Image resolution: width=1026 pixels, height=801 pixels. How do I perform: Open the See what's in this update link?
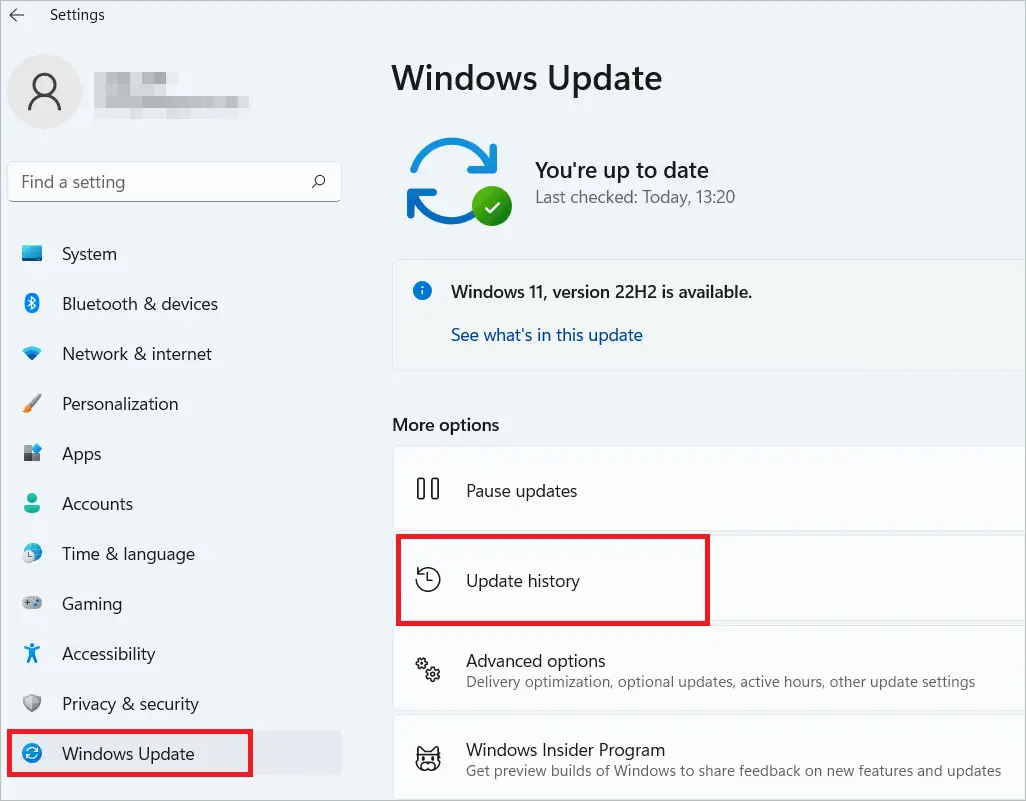547,335
